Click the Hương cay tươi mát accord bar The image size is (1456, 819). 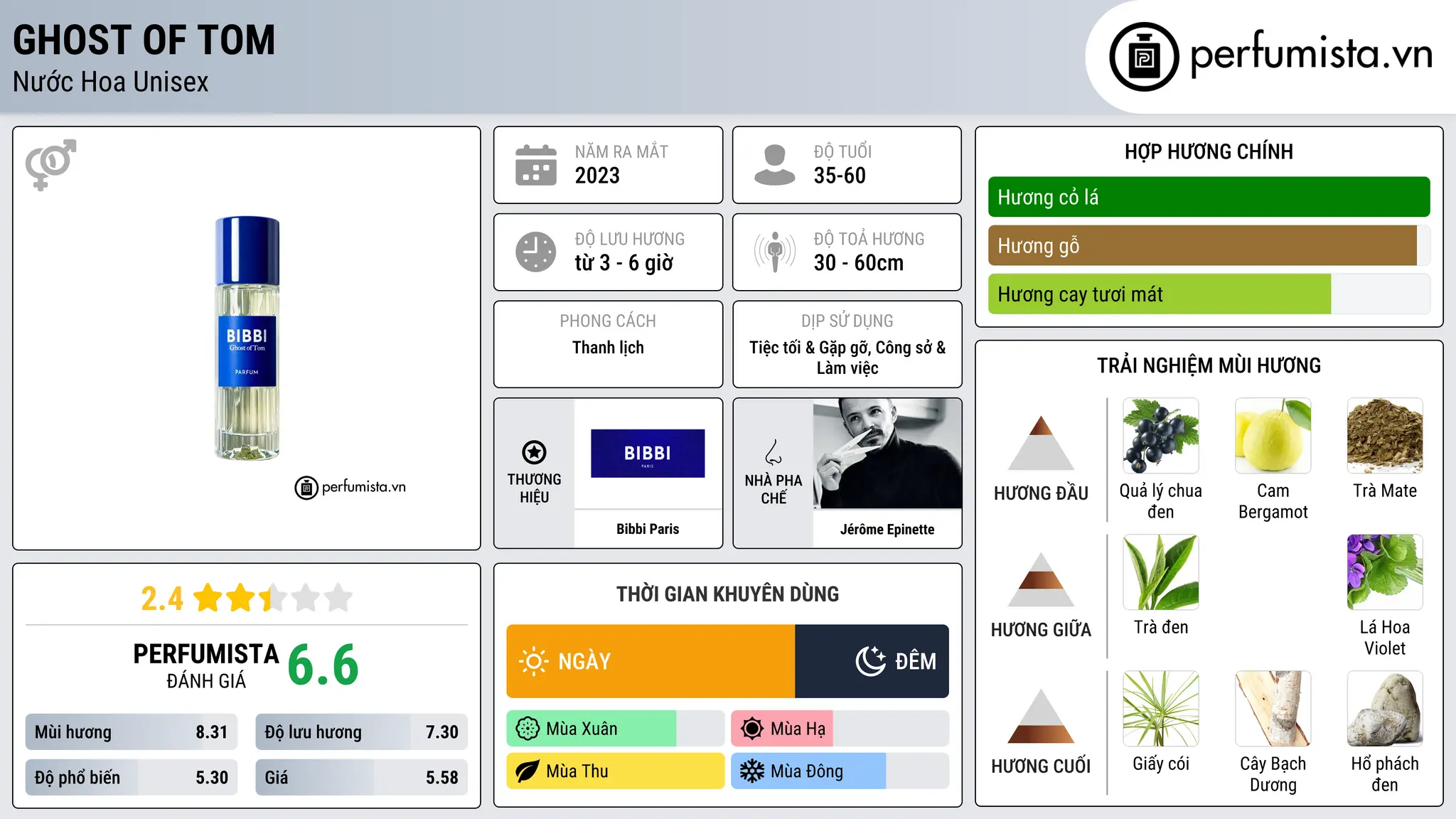[x=1209, y=294]
